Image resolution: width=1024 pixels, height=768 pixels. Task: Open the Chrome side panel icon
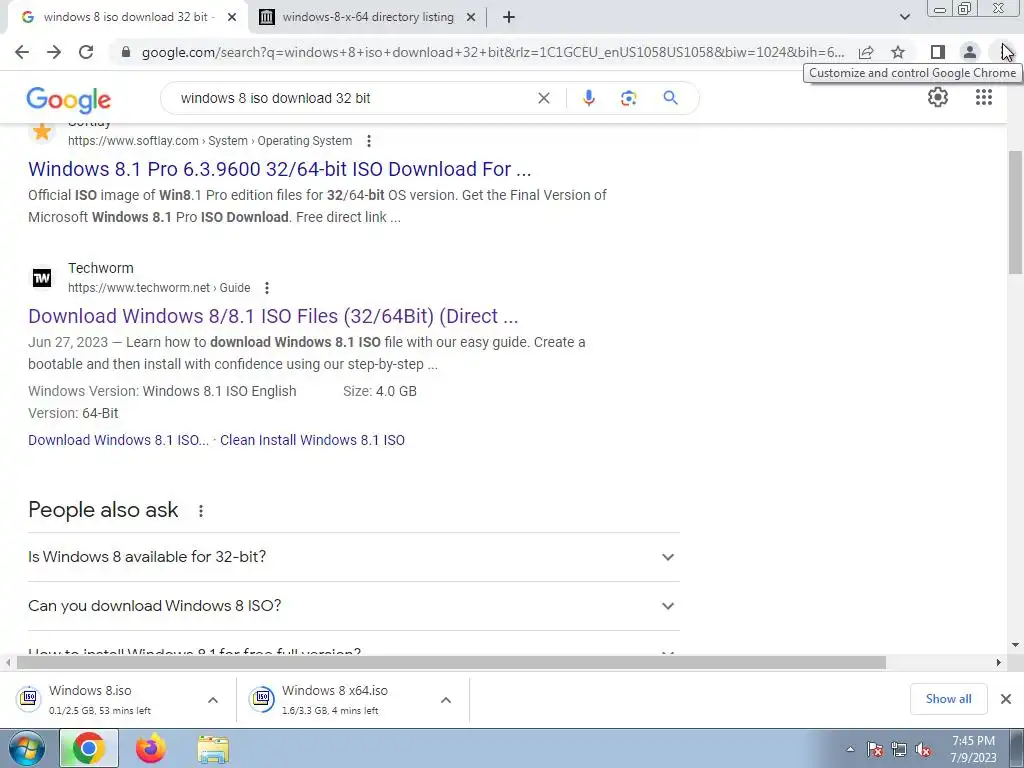[938, 52]
